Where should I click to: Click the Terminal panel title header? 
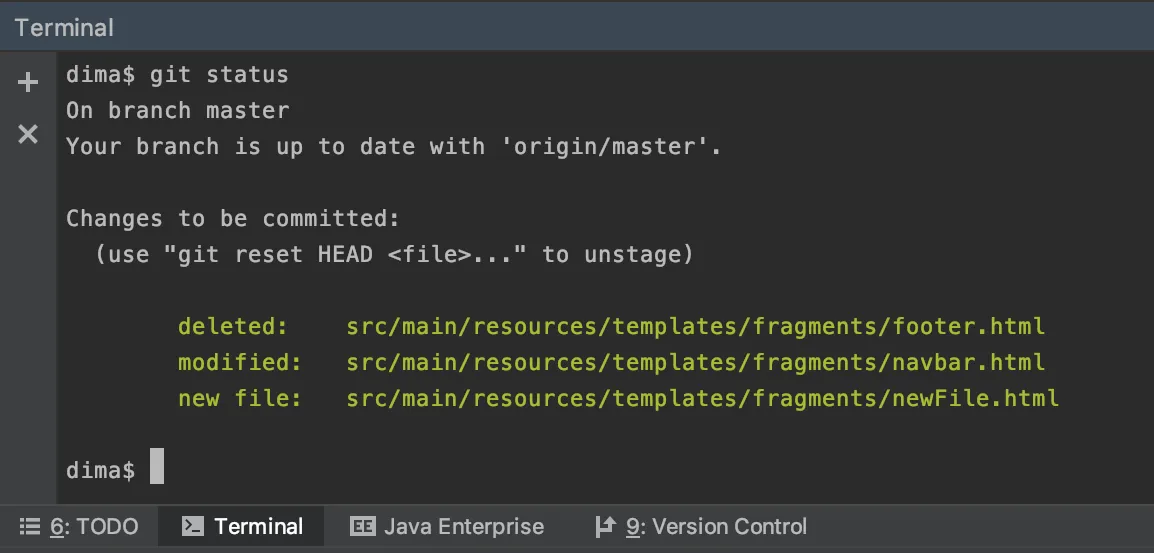64,27
